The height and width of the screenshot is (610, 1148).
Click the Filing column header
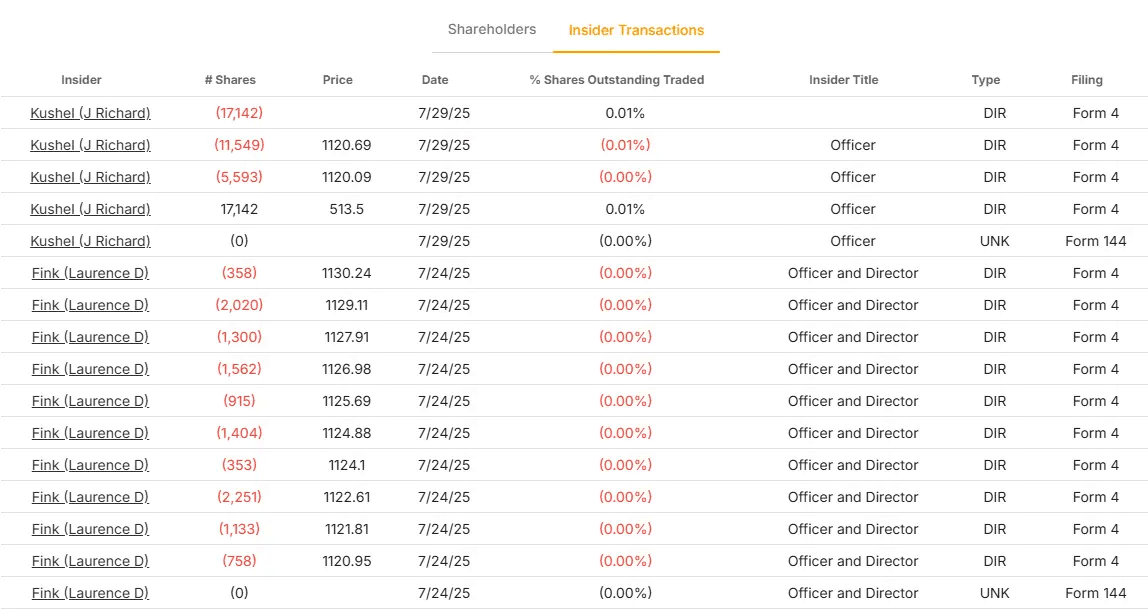point(1086,80)
